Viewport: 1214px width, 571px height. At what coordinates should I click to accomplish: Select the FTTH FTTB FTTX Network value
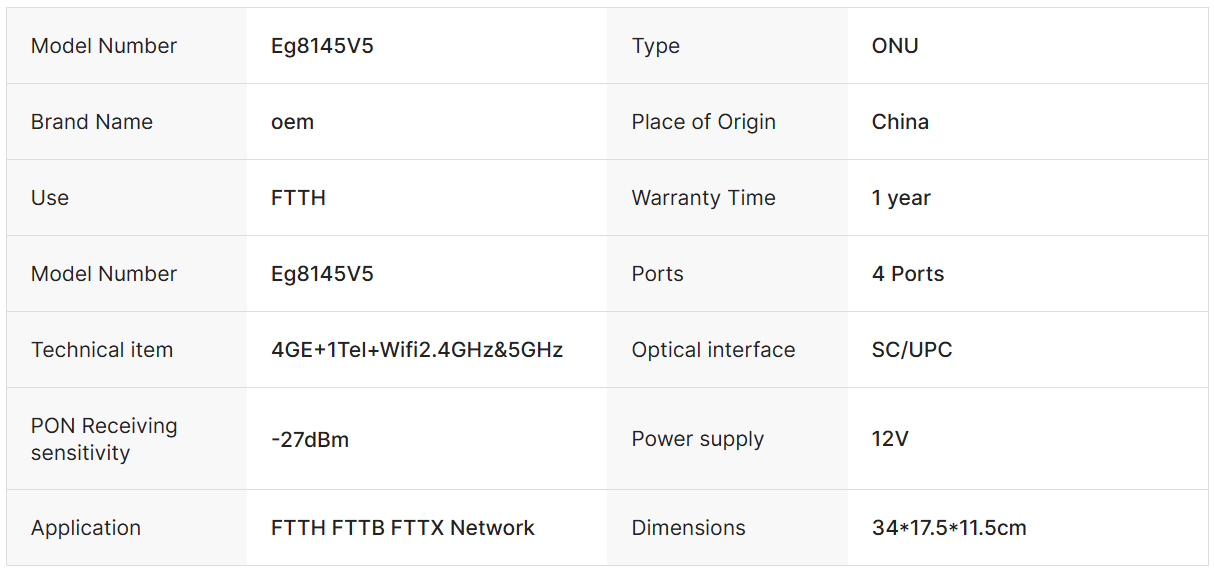point(403,528)
